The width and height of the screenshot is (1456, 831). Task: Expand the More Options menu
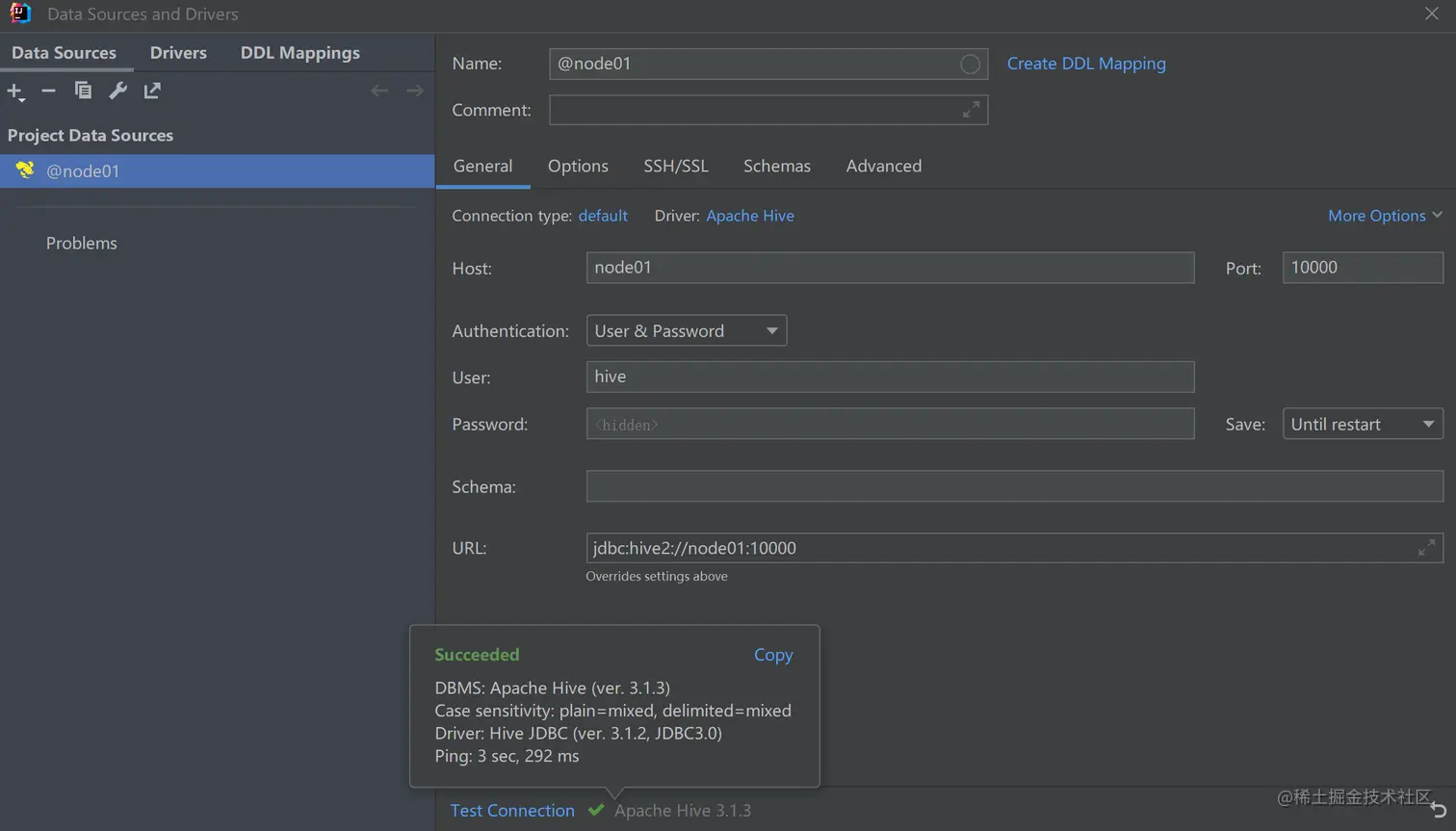pos(1385,216)
